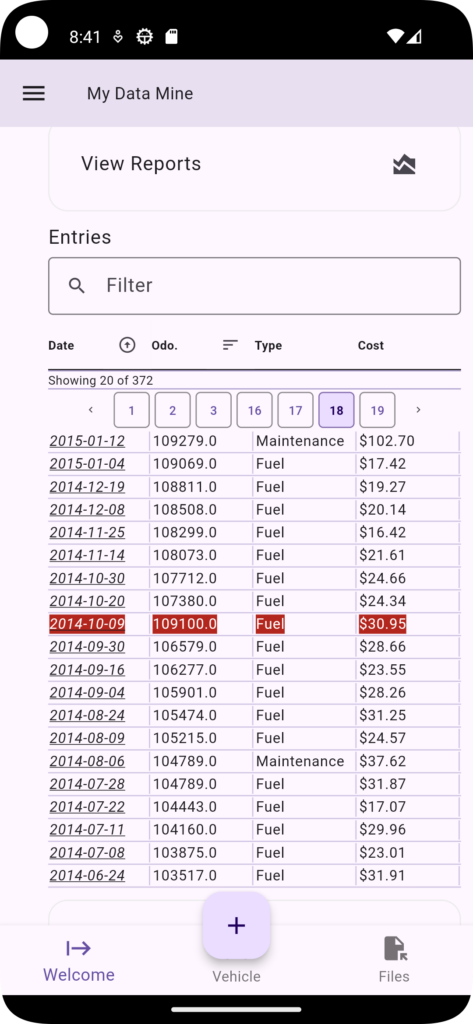Screen dimensions: 473x1024
Task: Open entry dated 2014-10-20
Action: click(x=87, y=601)
